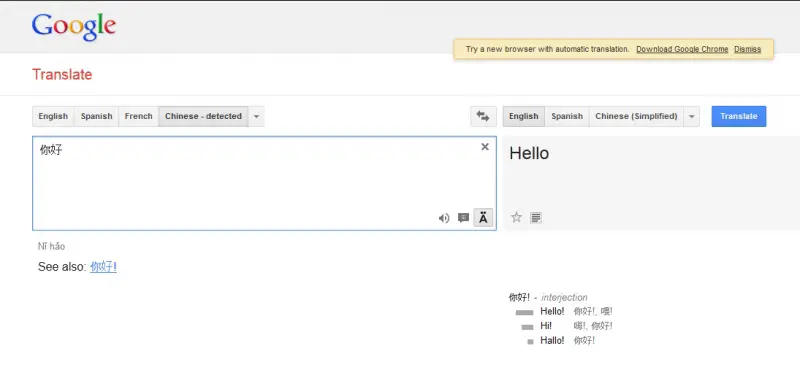Click the 你好! interjection heading
800x370 pixels.
(519, 297)
